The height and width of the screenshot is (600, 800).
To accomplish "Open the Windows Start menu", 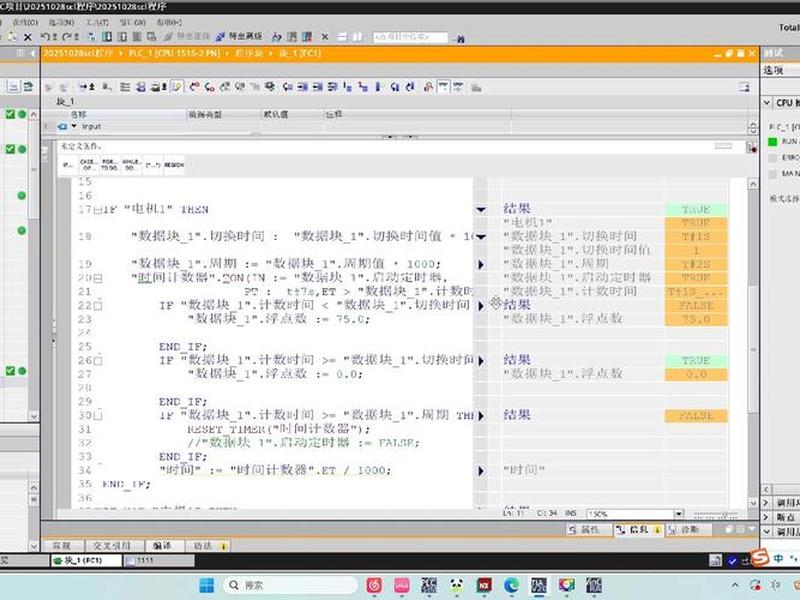I will click(207, 585).
